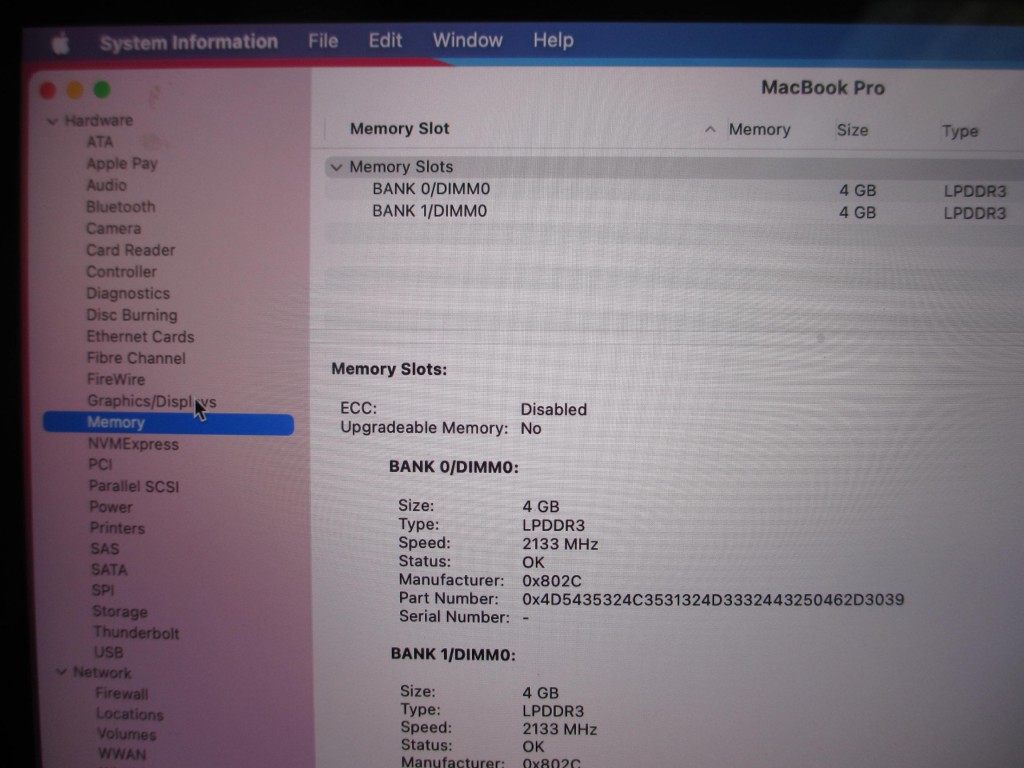Select ATA in the sidebar
Viewport: 1024px width, 768px height.
click(100, 142)
